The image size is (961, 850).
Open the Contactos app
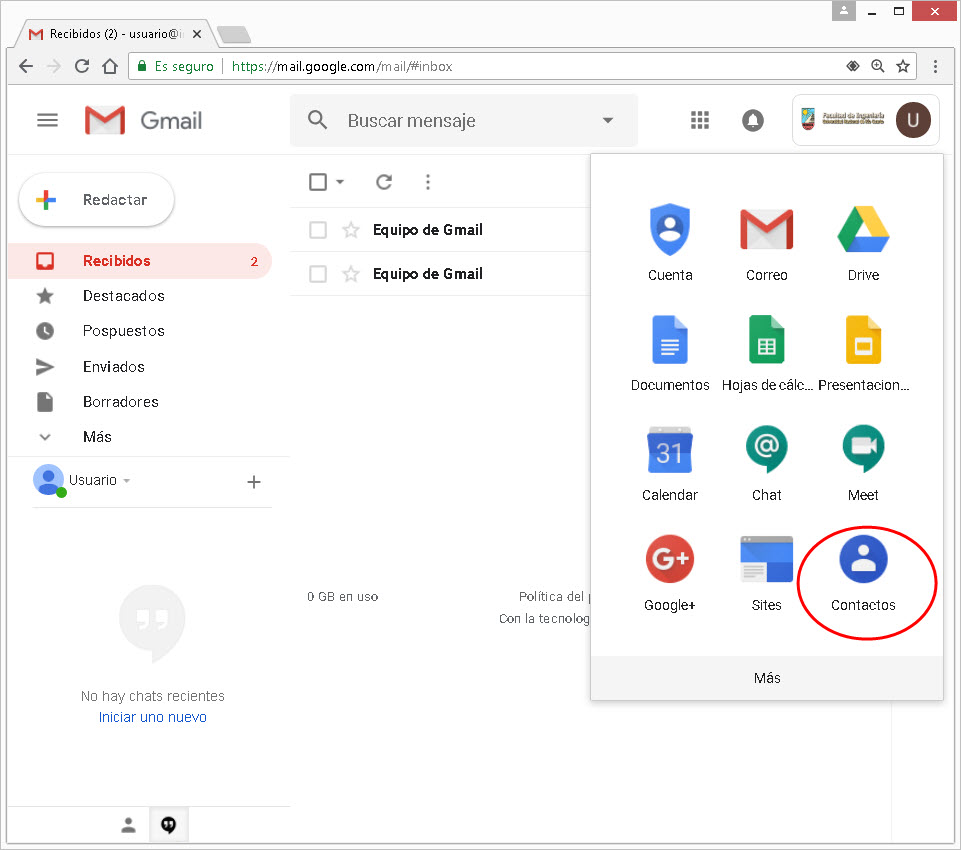(863, 574)
